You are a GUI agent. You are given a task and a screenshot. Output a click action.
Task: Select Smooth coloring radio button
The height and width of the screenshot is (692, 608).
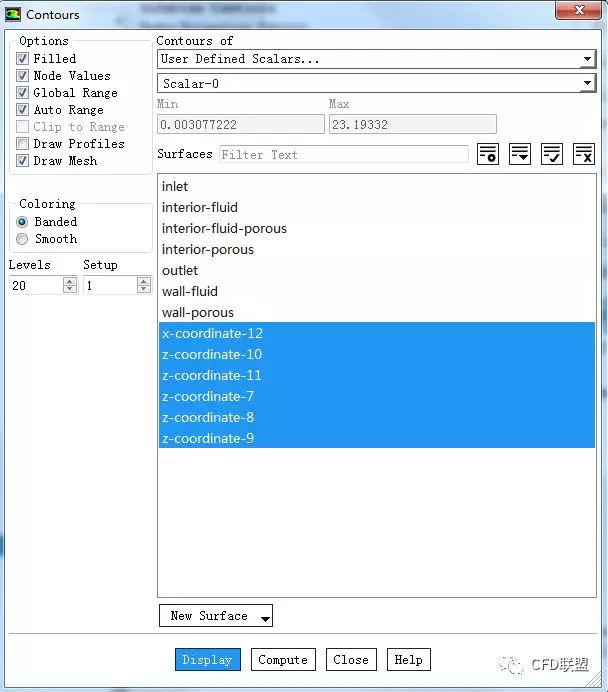(x=22, y=239)
